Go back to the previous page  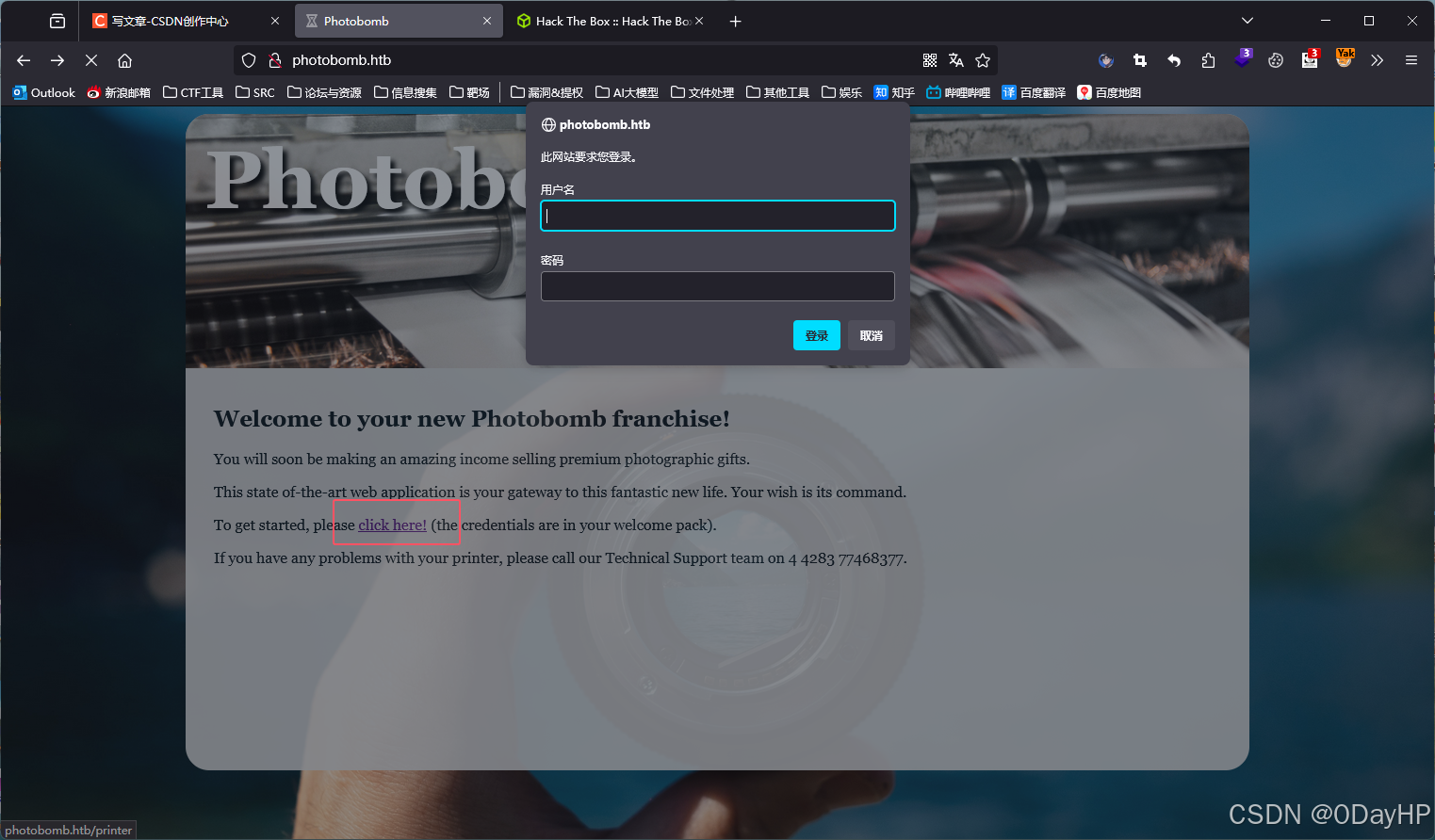24,60
